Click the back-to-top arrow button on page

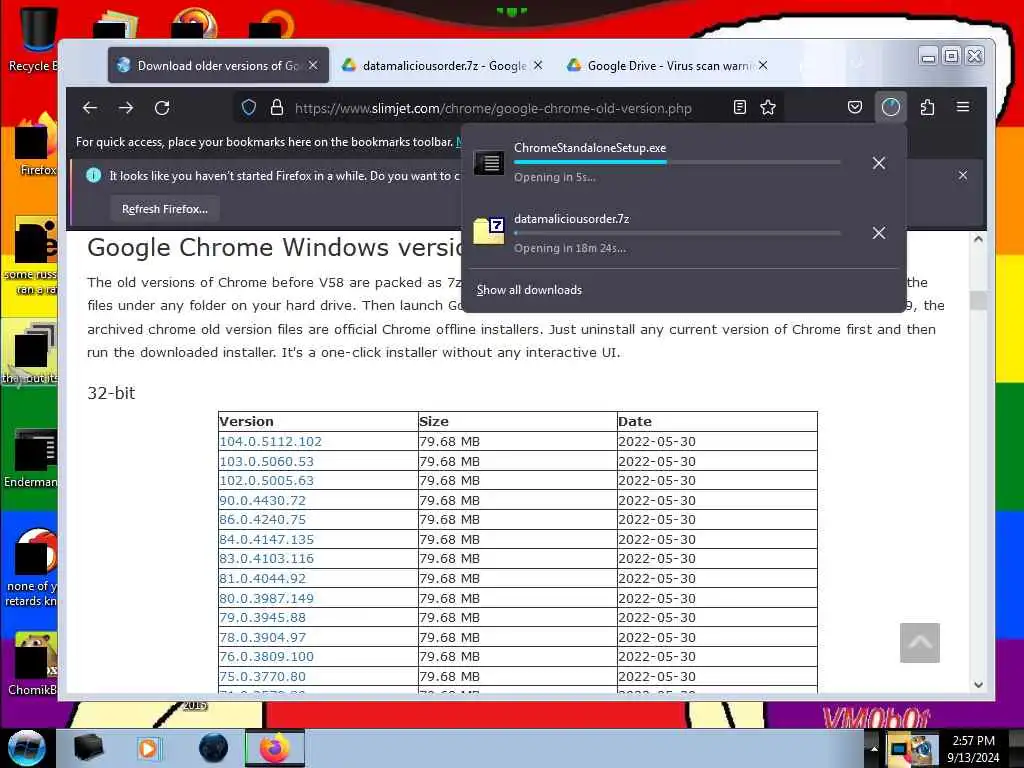(920, 643)
